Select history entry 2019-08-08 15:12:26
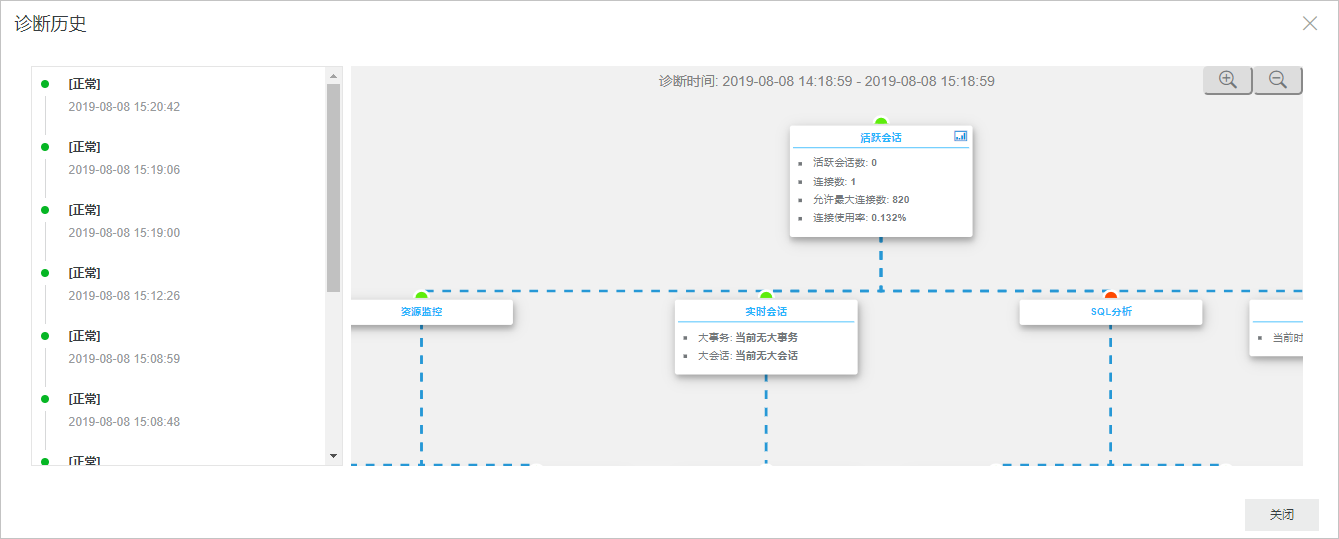1339x539 pixels. 124,296
